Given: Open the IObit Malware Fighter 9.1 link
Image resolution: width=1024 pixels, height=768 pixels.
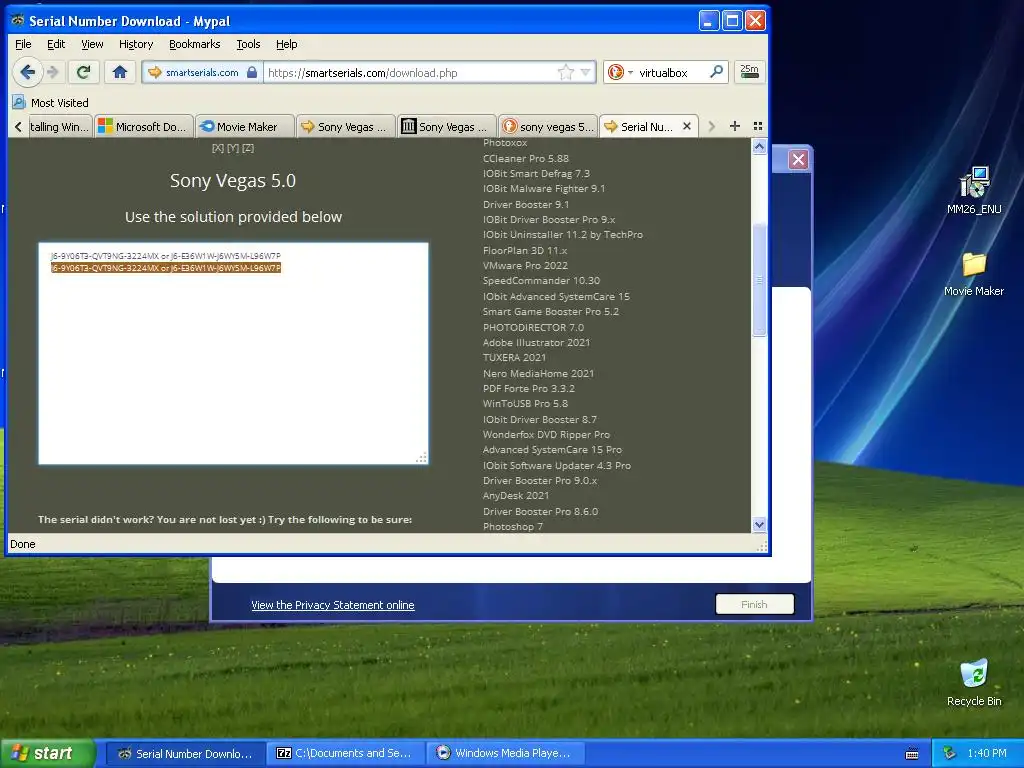Looking at the screenshot, I should [544, 188].
